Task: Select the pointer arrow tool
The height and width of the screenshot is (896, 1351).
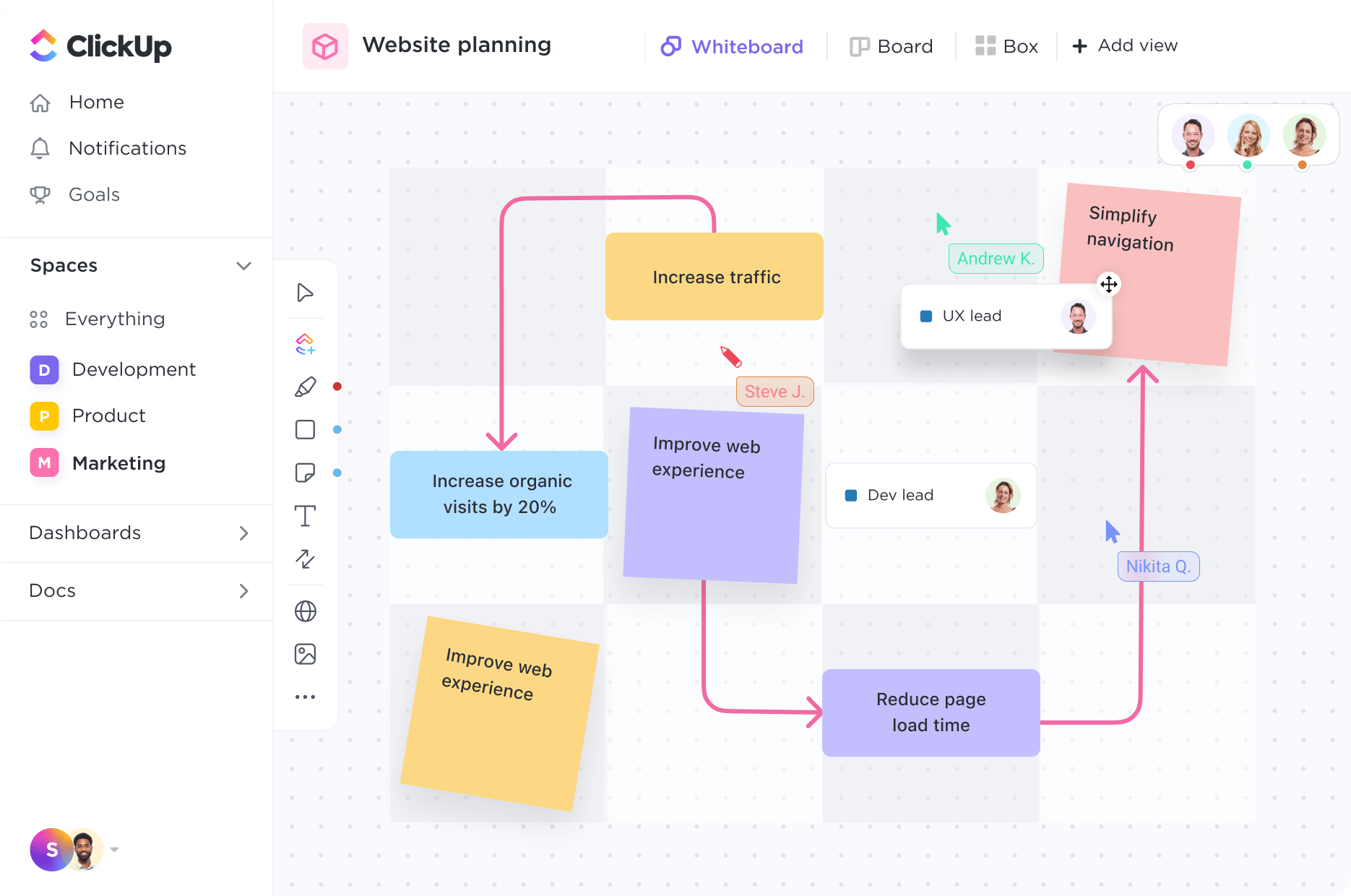Action: 305,293
